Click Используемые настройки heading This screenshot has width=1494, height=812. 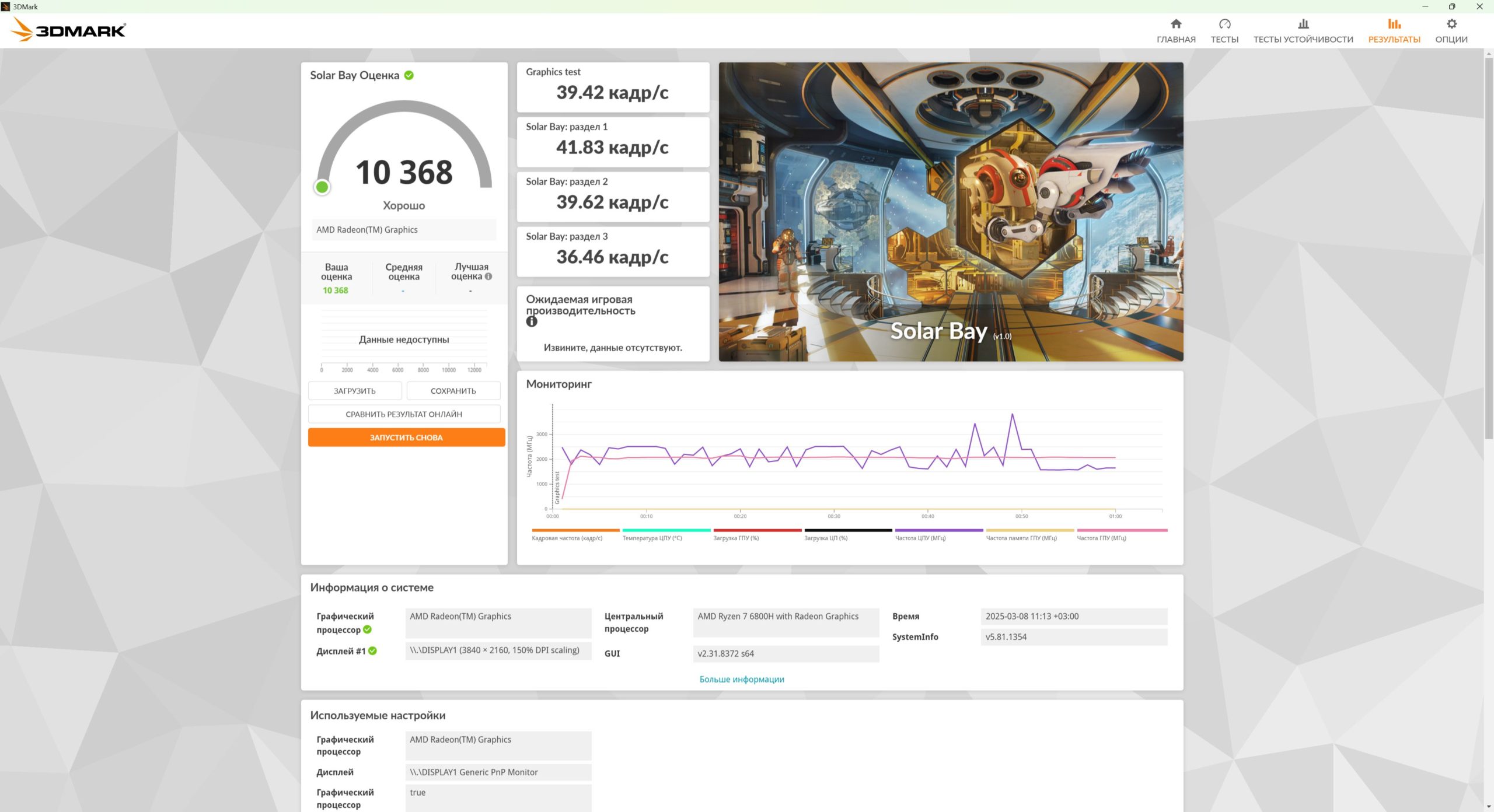click(378, 716)
